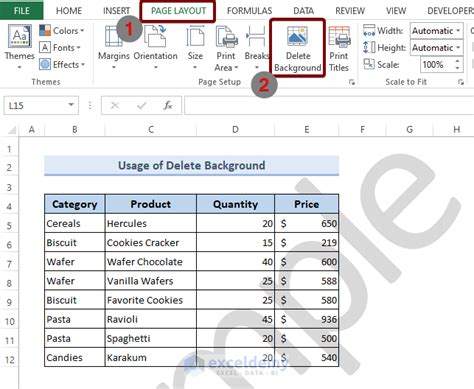Cancel the formula bar entry
The height and width of the screenshot is (389, 474).
115,106
